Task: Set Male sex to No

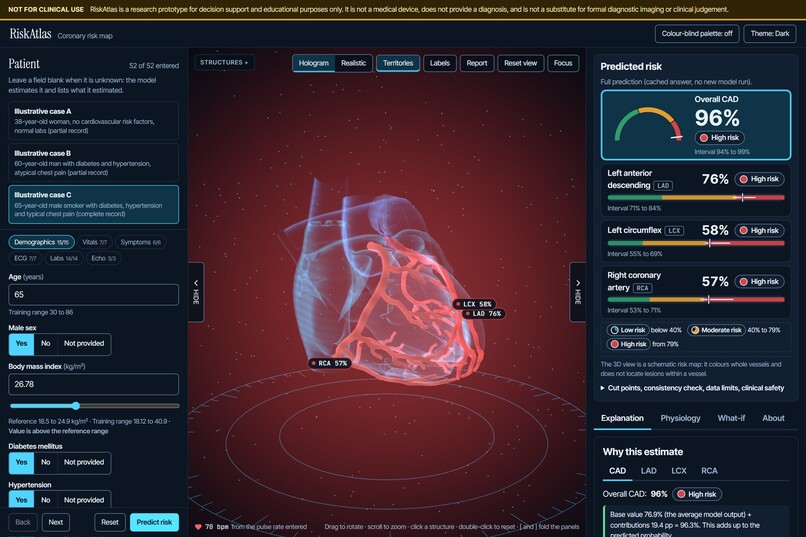Action: point(45,344)
